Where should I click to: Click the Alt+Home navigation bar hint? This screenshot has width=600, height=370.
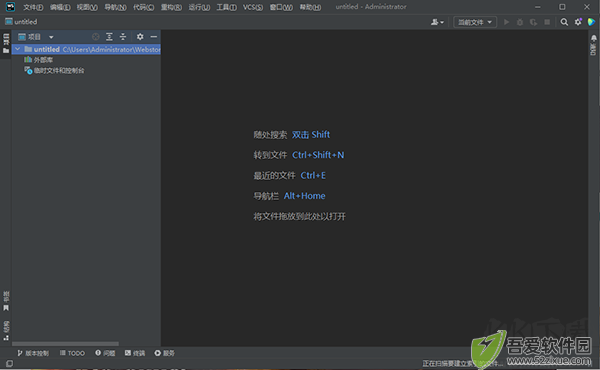305,196
